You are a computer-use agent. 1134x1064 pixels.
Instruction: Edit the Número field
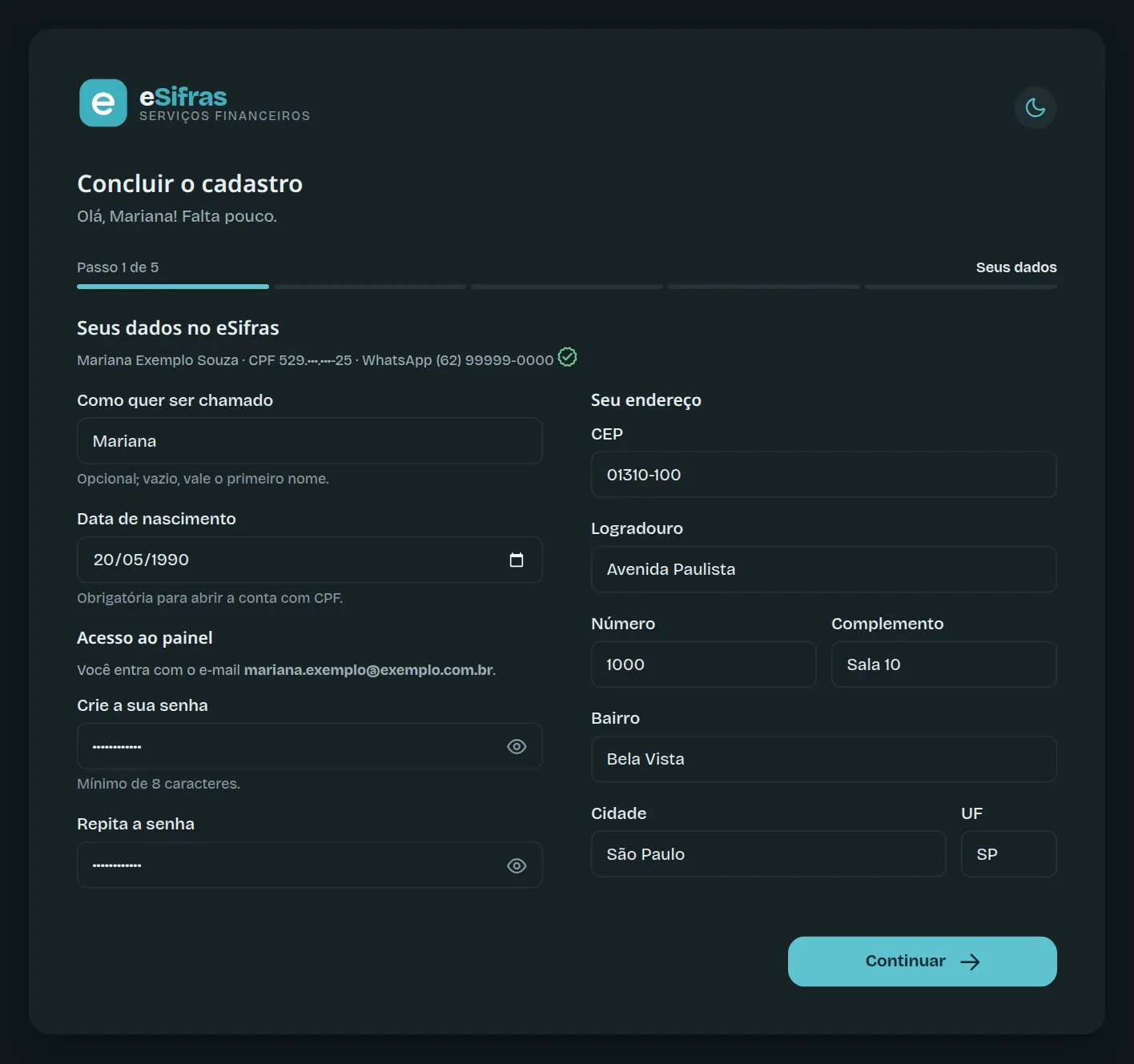(x=704, y=664)
